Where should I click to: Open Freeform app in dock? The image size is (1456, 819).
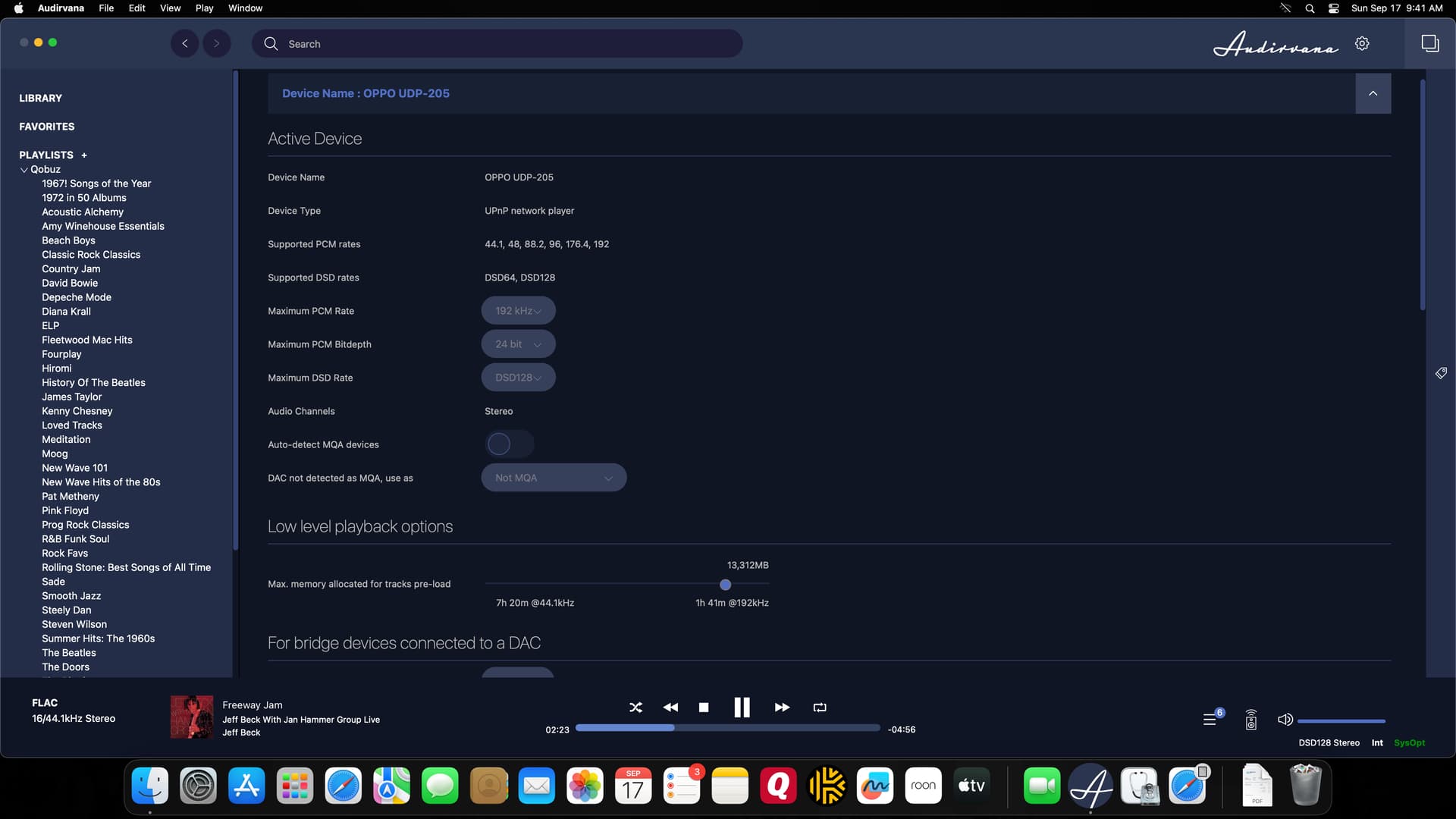pos(874,786)
